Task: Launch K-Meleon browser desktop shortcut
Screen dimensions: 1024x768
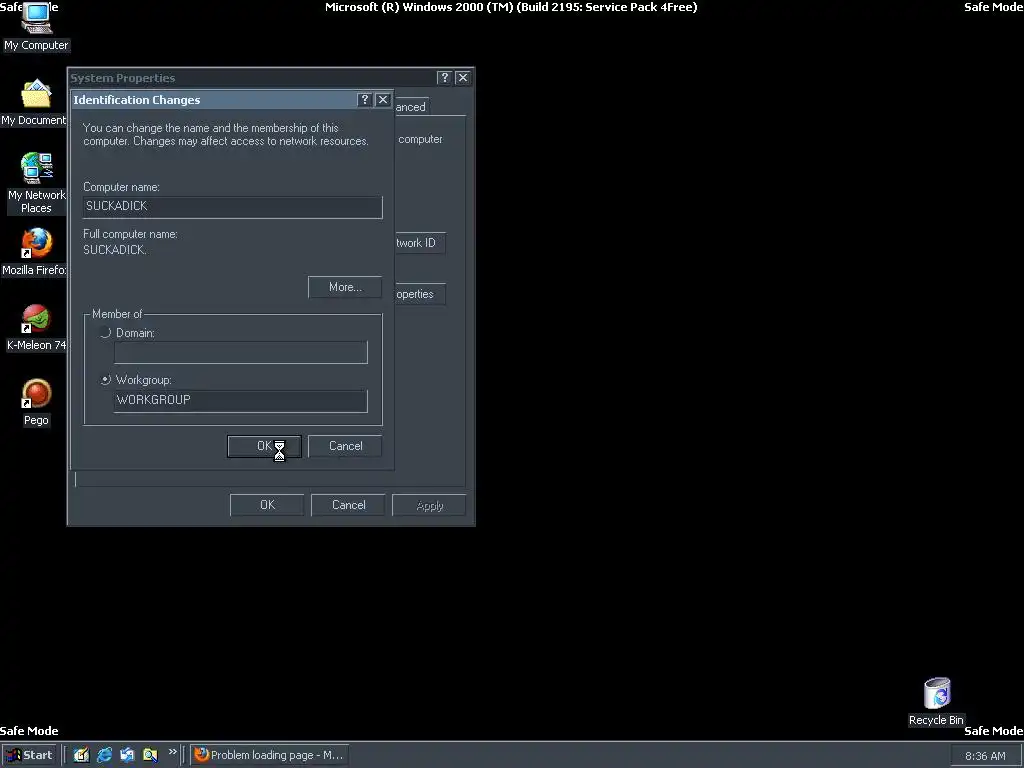Action: [x=36, y=328]
